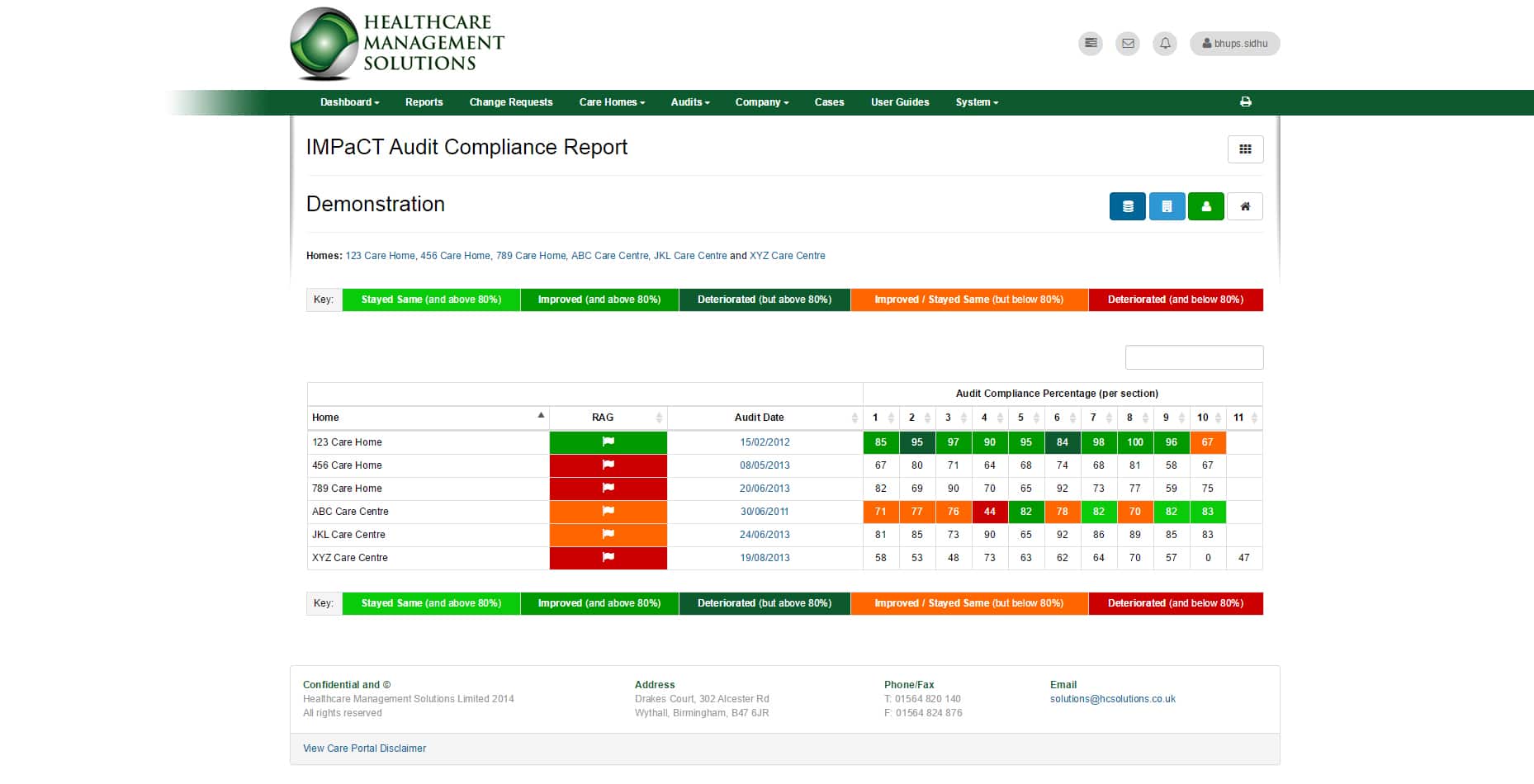Screen dimensions: 1534x784
Task: Click the light blue building icon button
Action: [x=1167, y=206]
